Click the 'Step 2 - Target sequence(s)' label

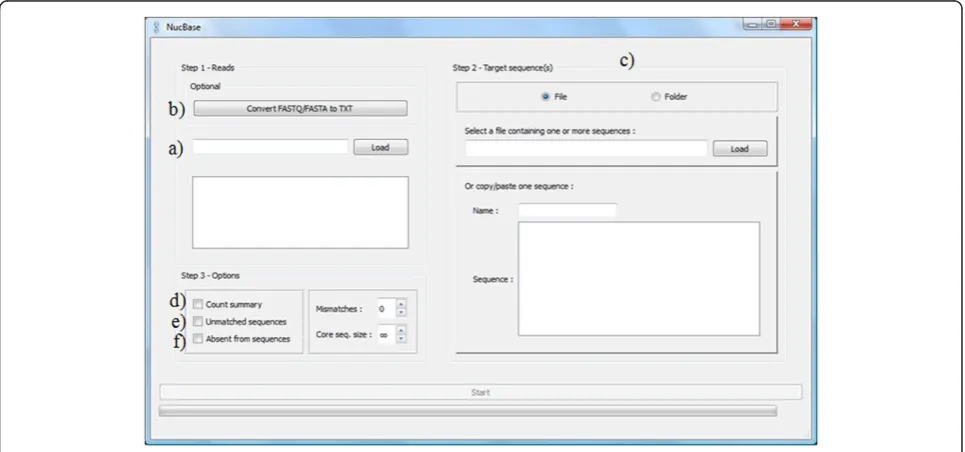click(x=503, y=68)
